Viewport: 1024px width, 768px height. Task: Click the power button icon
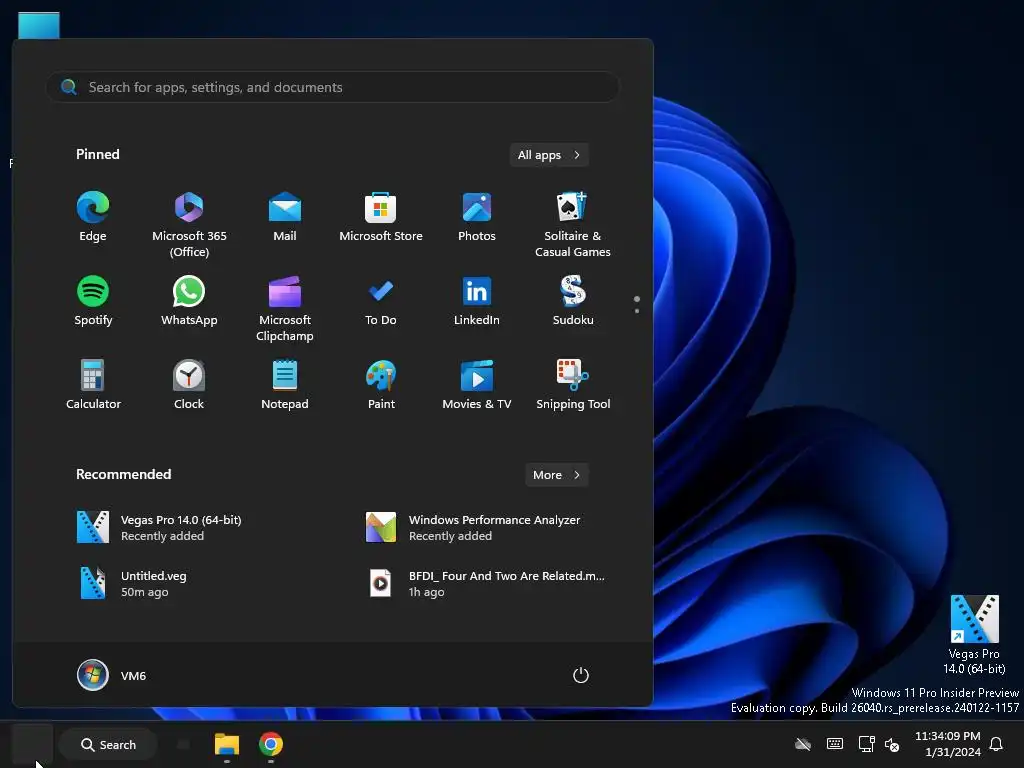click(x=581, y=675)
